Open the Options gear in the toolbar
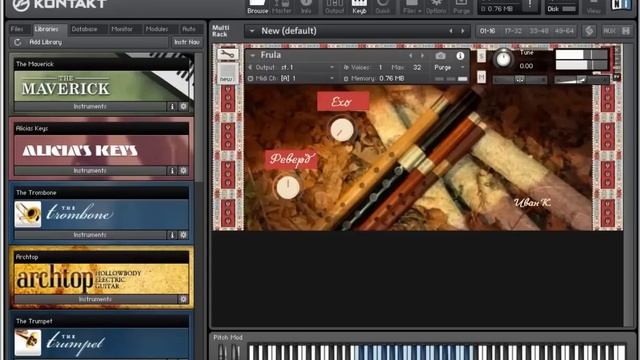Viewport: 640px width, 360px height. pos(436,7)
